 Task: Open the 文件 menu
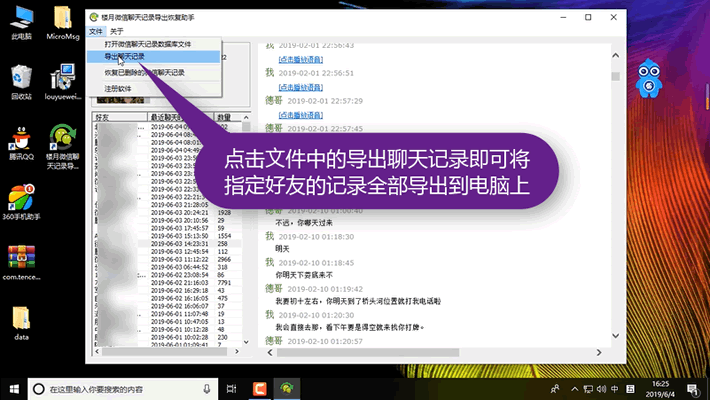96,31
